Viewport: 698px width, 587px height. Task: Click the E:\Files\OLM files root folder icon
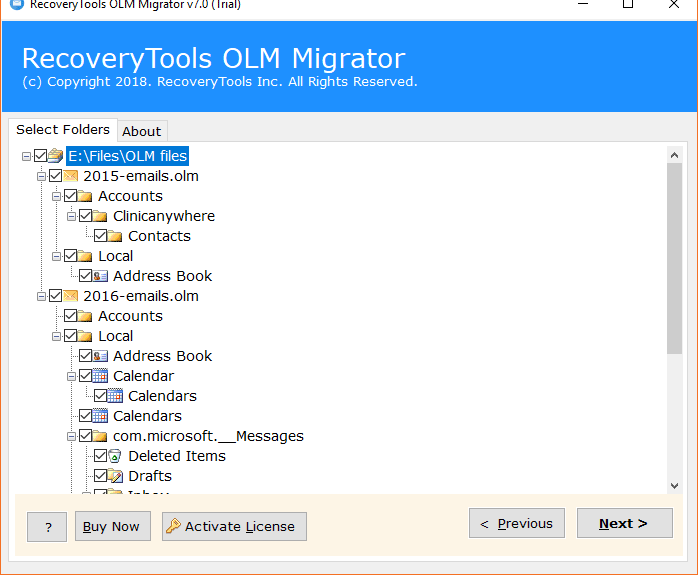(55, 156)
